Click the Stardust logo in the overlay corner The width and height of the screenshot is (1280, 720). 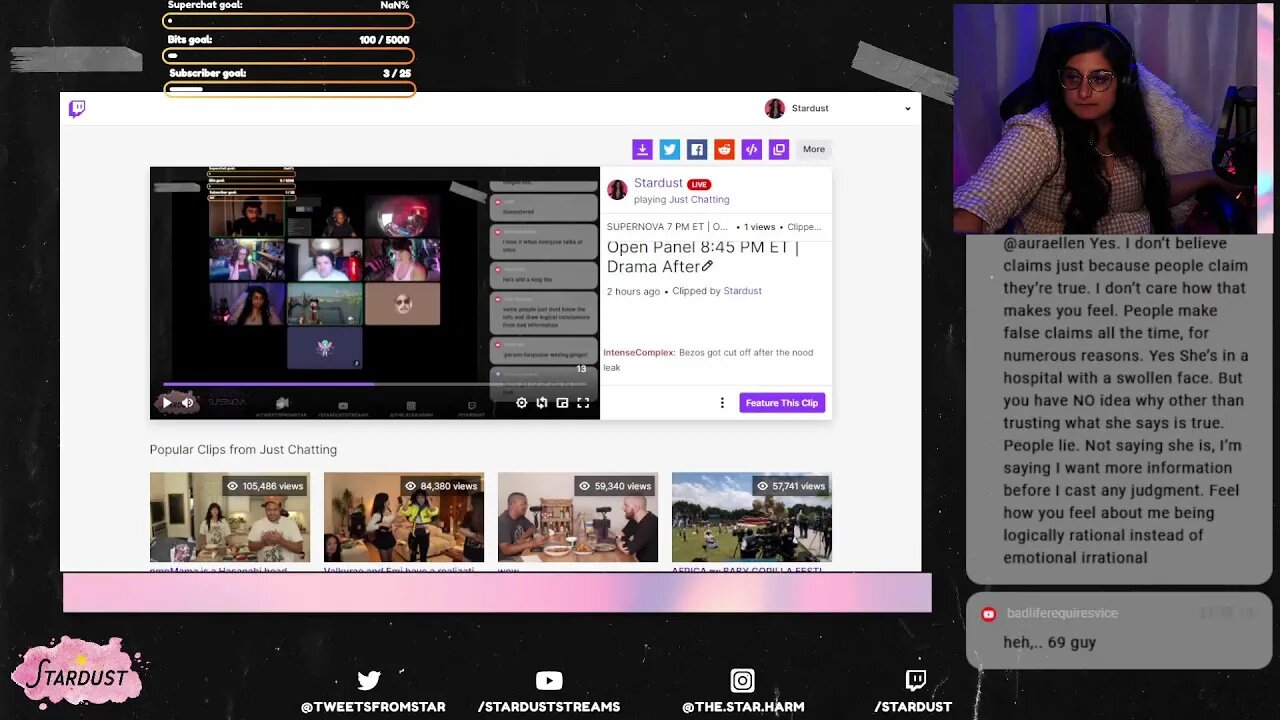76,676
